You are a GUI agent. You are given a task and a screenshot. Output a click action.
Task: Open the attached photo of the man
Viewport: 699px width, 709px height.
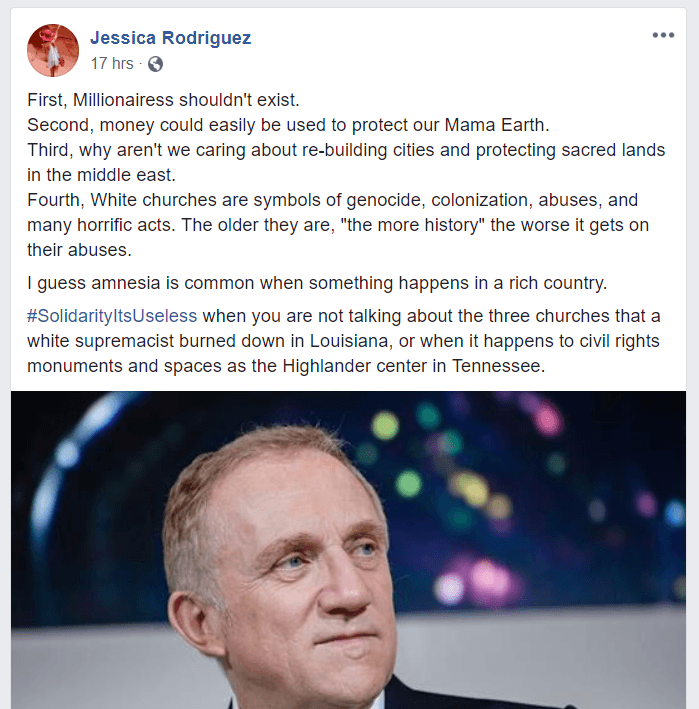[348, 550]
